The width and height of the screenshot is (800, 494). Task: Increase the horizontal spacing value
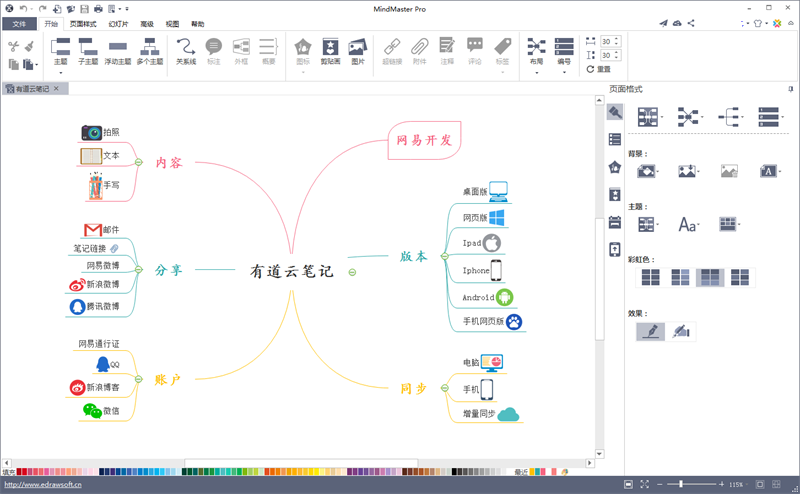point(617,39)
